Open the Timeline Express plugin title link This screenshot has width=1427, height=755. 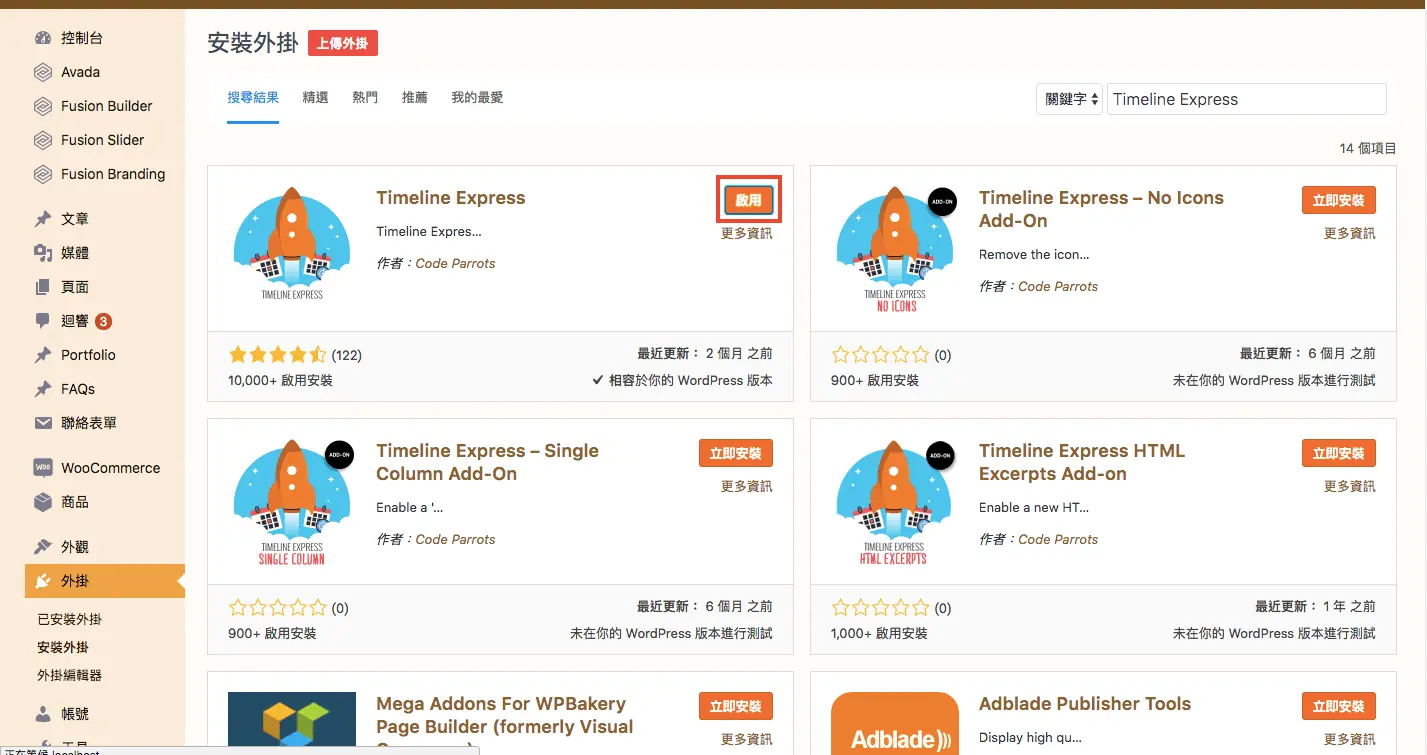[451, 198]
